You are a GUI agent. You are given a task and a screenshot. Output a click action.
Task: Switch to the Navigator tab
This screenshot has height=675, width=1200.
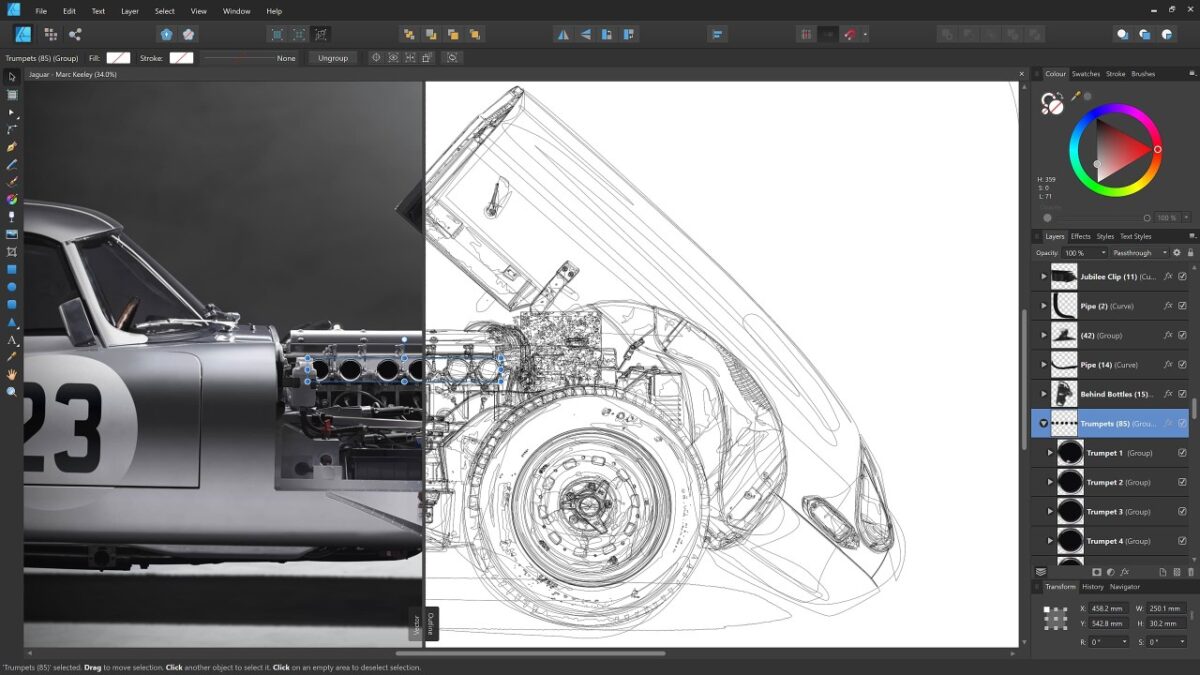point(1124,587)
